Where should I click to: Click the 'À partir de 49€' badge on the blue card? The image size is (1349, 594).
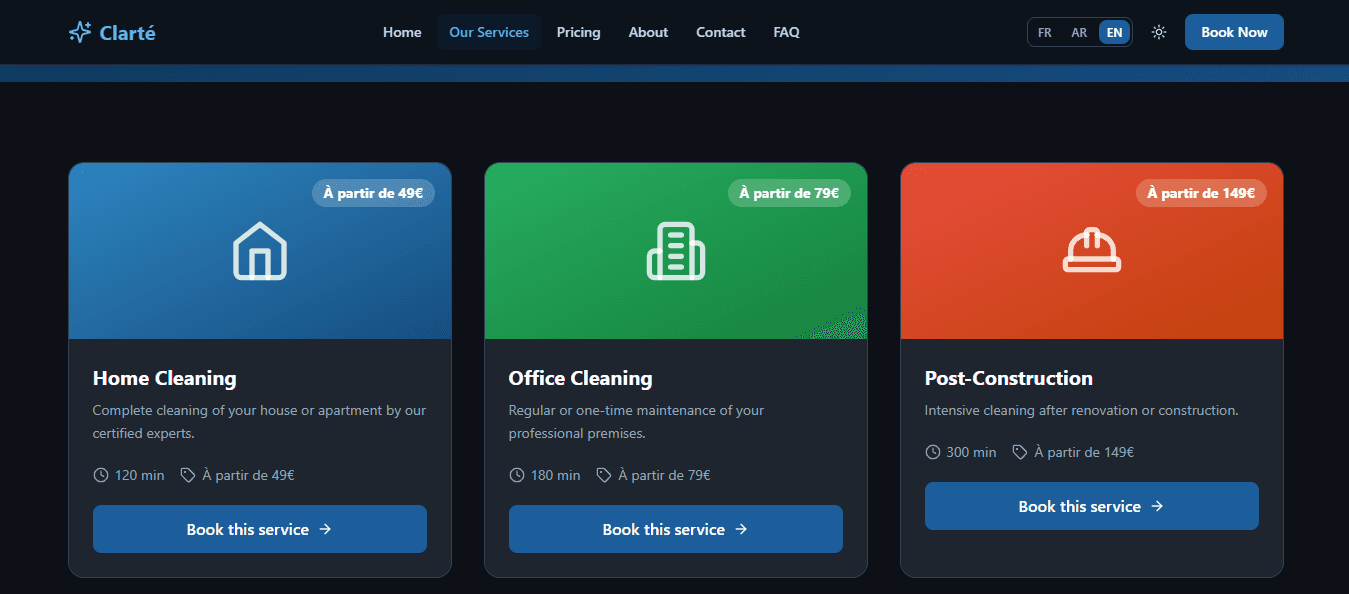[373, 193]
